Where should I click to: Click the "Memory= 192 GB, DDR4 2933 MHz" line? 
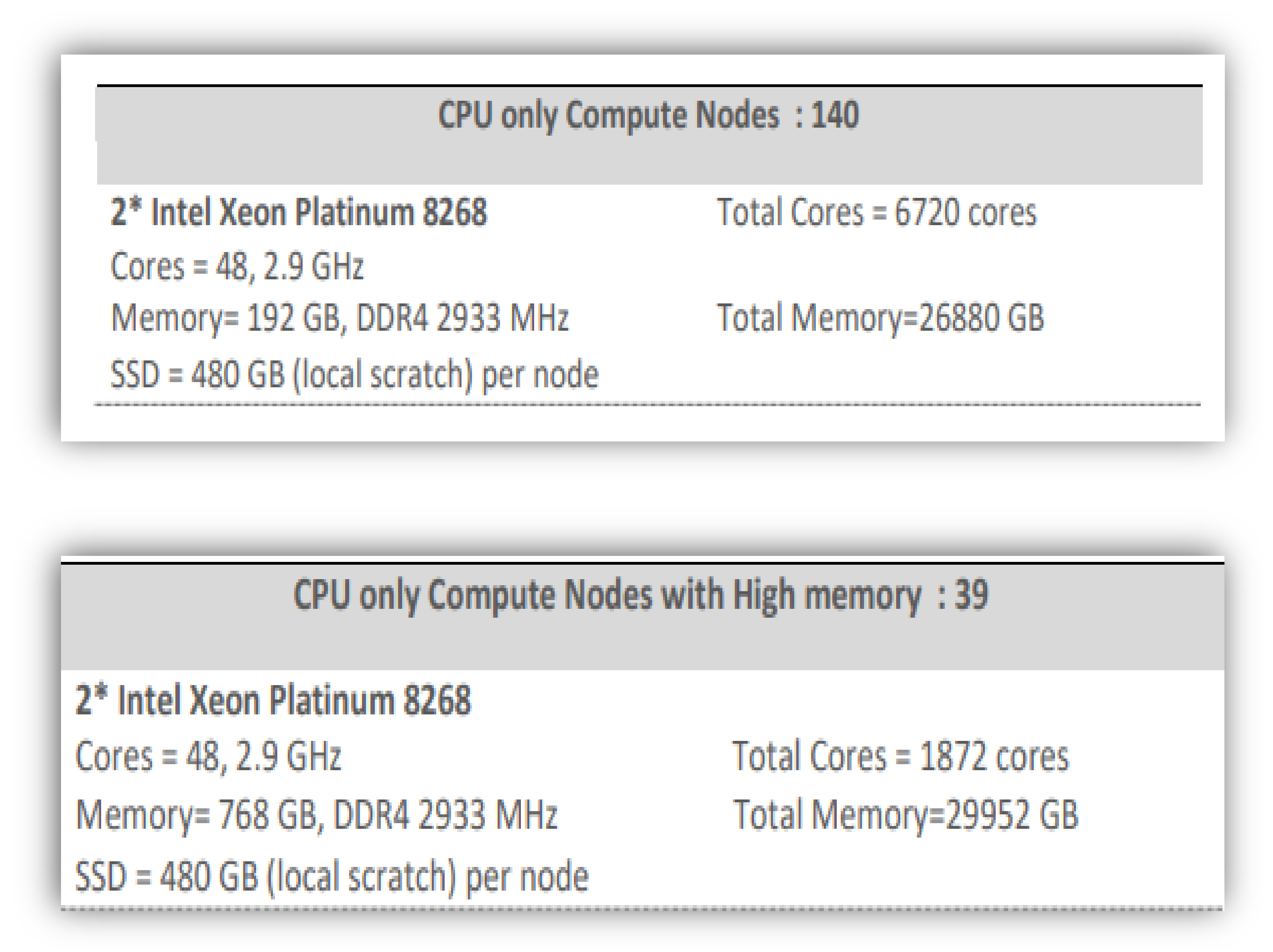[340, 318]
